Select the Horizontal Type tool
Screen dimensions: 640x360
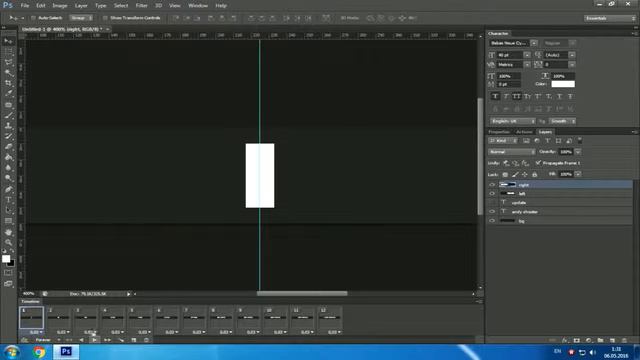pyautogui.click(x=8, y=200)
